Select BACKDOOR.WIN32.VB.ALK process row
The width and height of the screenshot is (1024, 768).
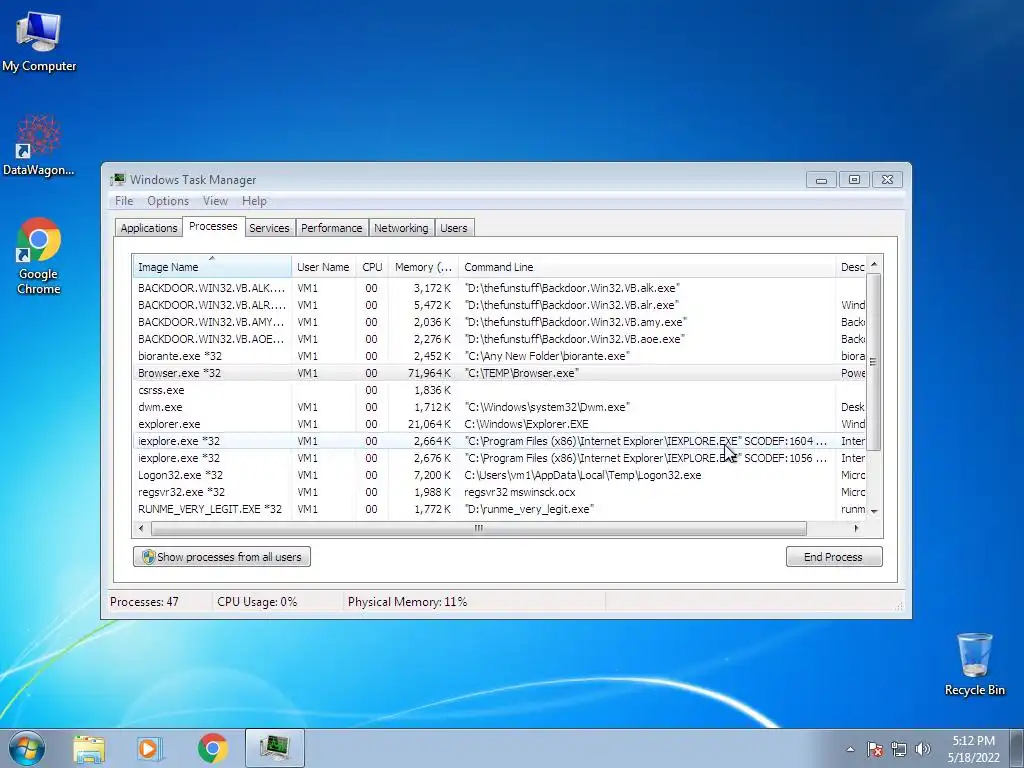point(499,287)
